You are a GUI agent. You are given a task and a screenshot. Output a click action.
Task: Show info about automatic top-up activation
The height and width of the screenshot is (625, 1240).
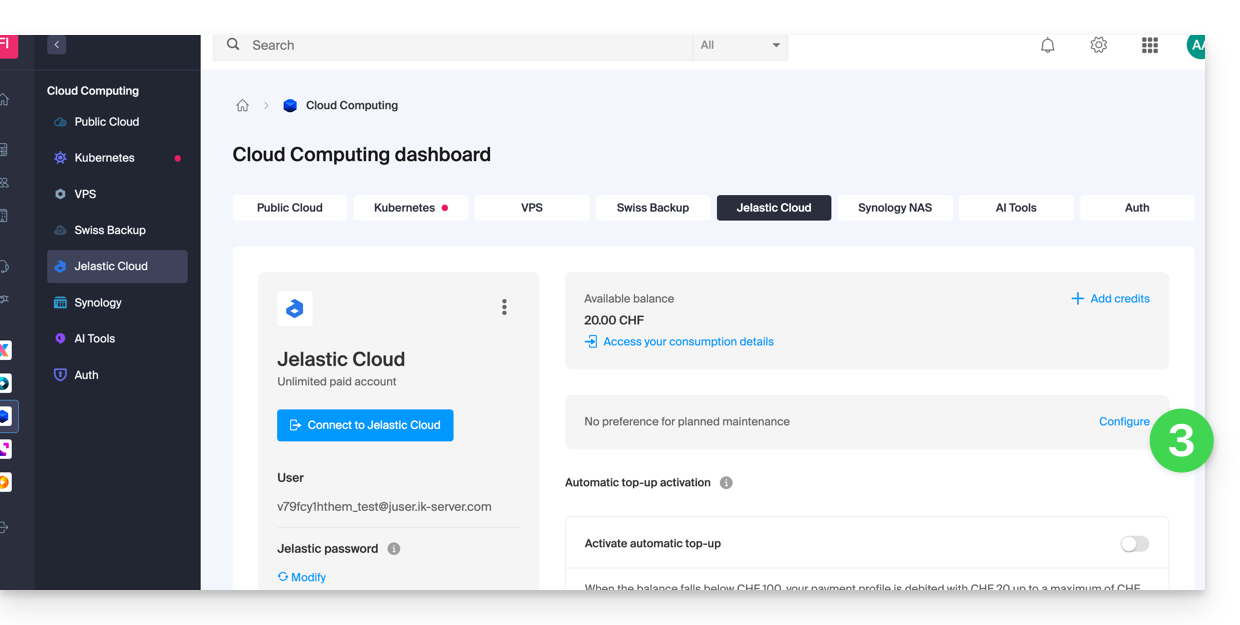point(726,483)
